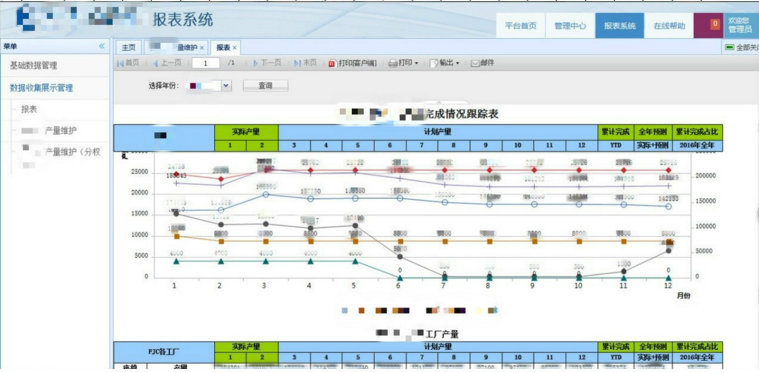Click the 查询 query button

tap(265, 86)
